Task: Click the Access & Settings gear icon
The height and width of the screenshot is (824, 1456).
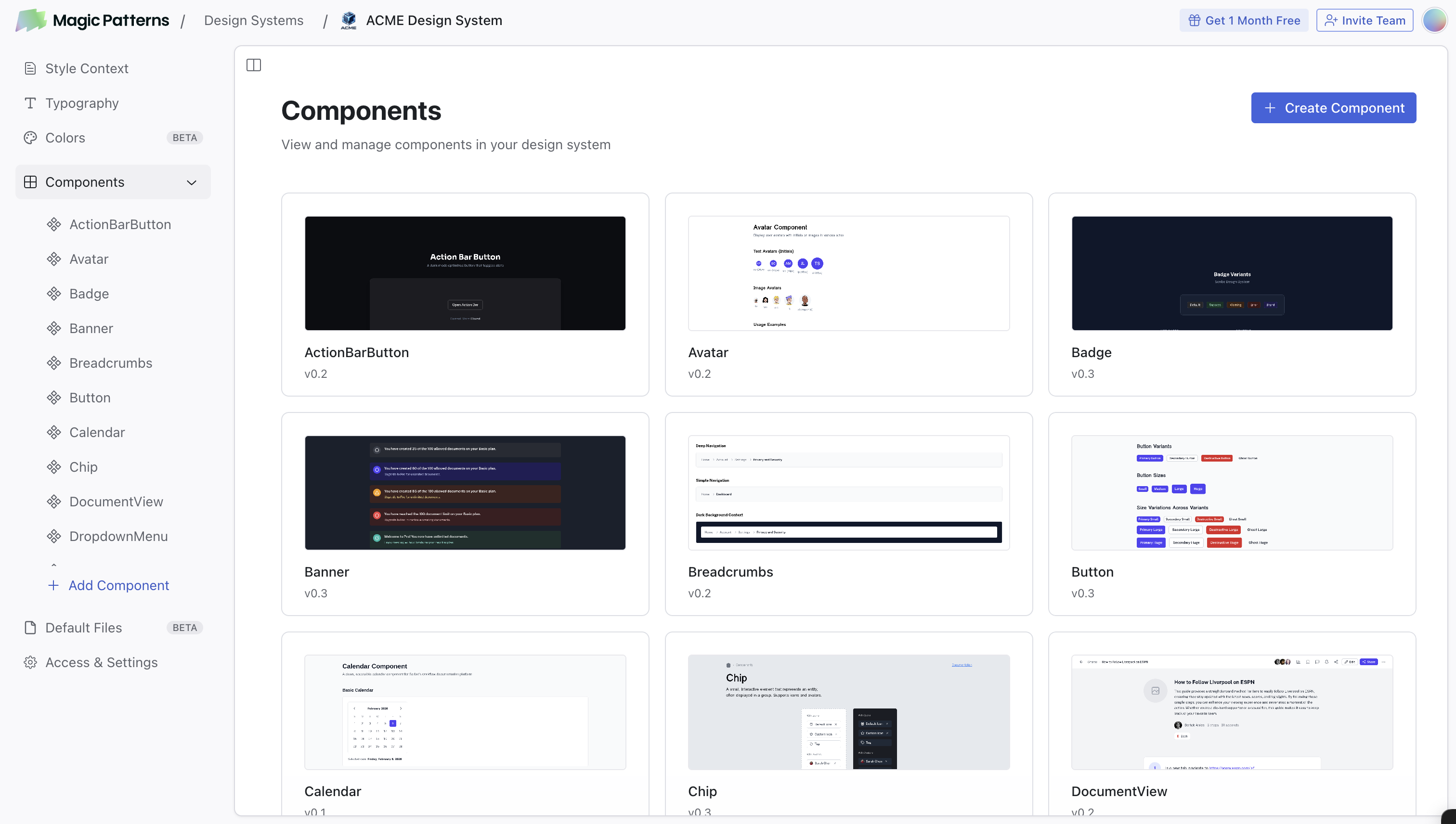Action: pos(30,662)
